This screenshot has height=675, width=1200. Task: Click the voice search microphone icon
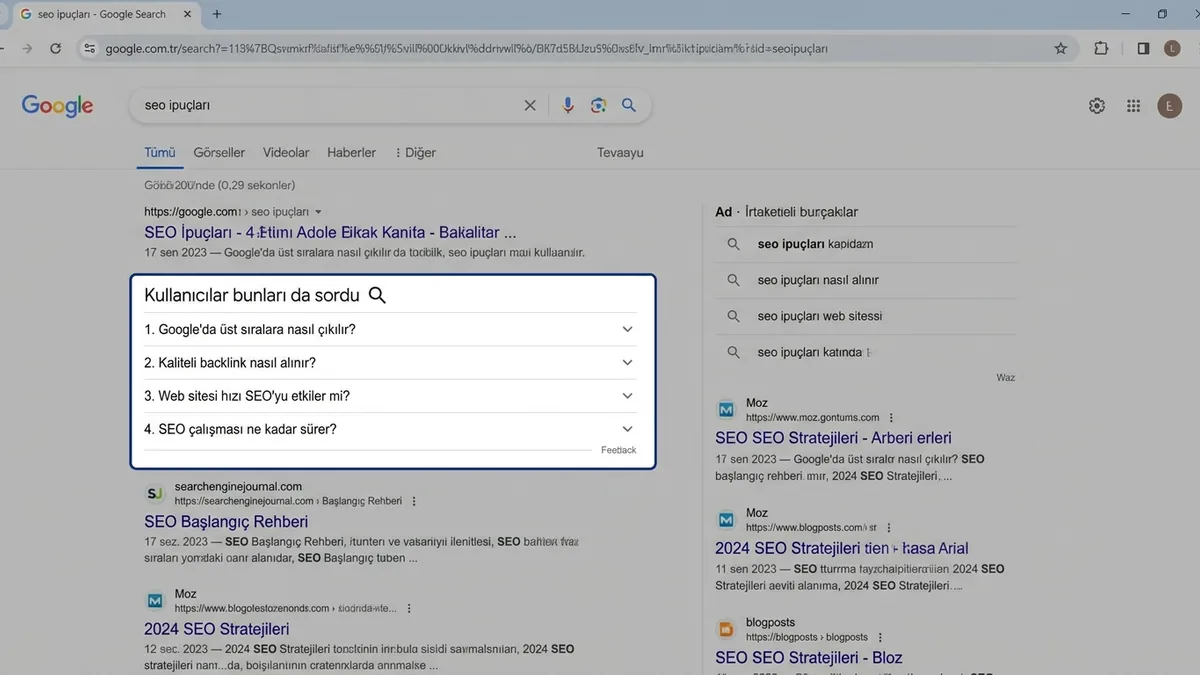(x=568, y=105)
